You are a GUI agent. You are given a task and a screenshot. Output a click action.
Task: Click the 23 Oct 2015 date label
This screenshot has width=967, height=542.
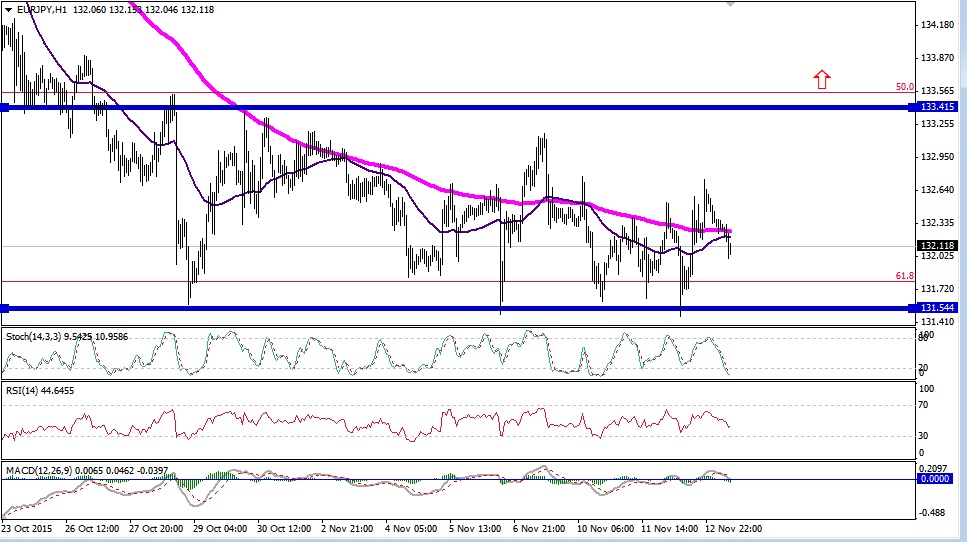(27, 528)
